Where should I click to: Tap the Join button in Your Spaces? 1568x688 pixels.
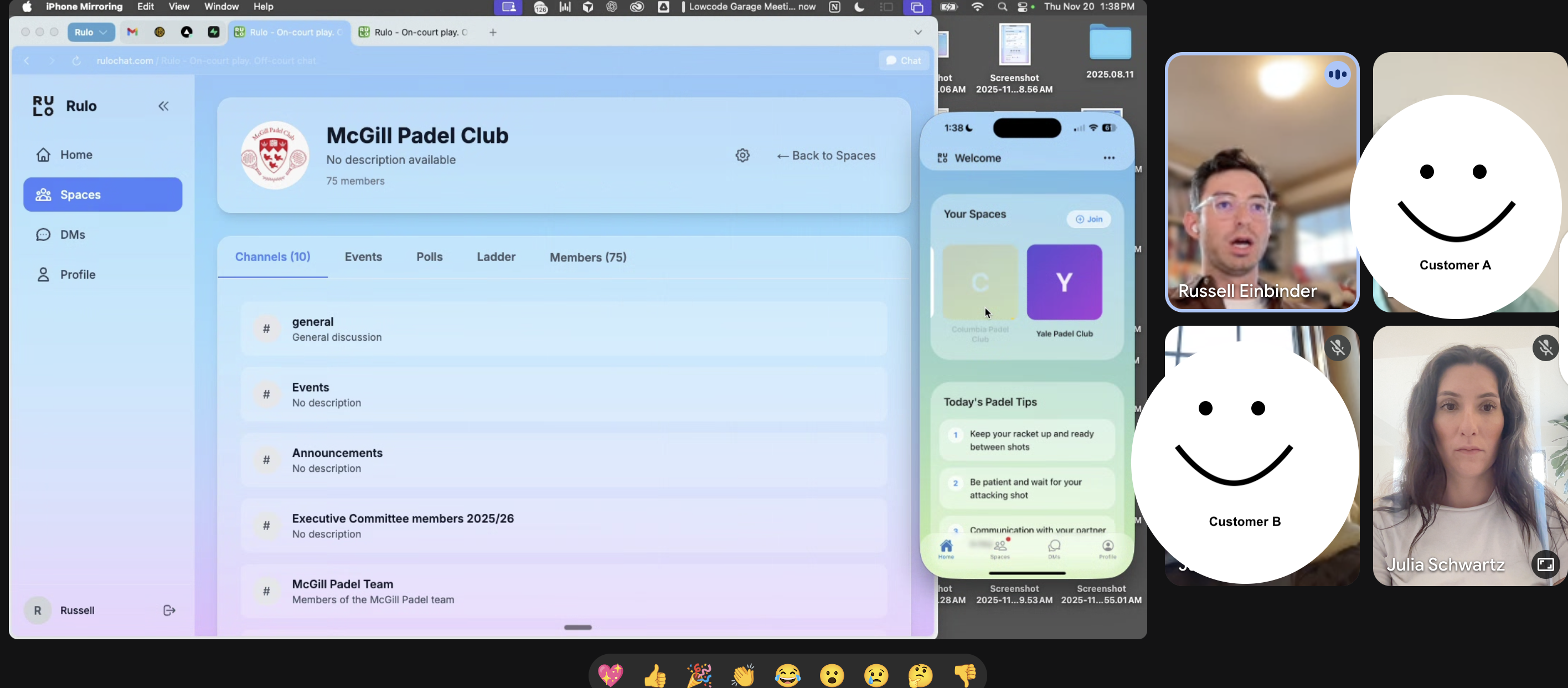(1089, 219)
